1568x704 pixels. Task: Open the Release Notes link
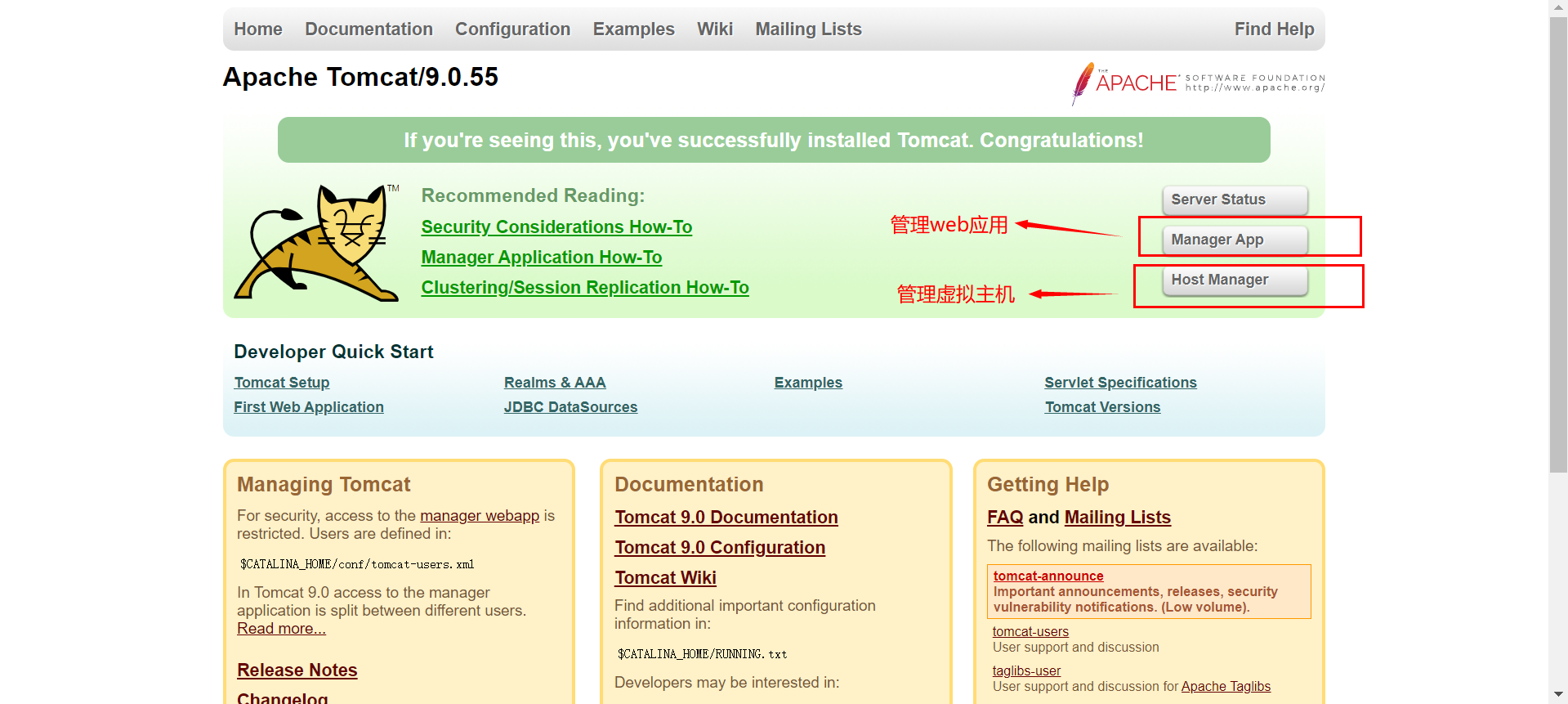tap(297, 670)
